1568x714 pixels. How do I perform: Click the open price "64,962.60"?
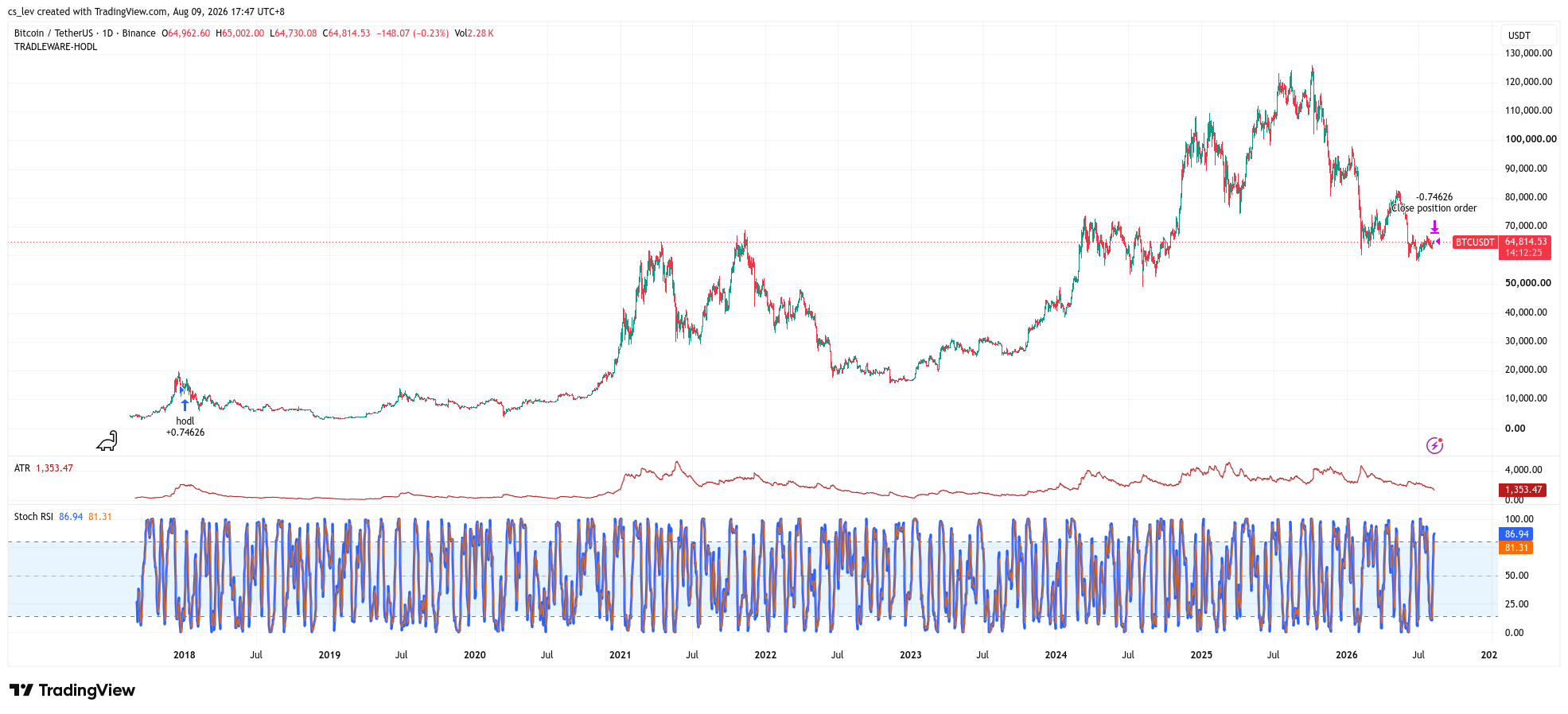point(189,33)
